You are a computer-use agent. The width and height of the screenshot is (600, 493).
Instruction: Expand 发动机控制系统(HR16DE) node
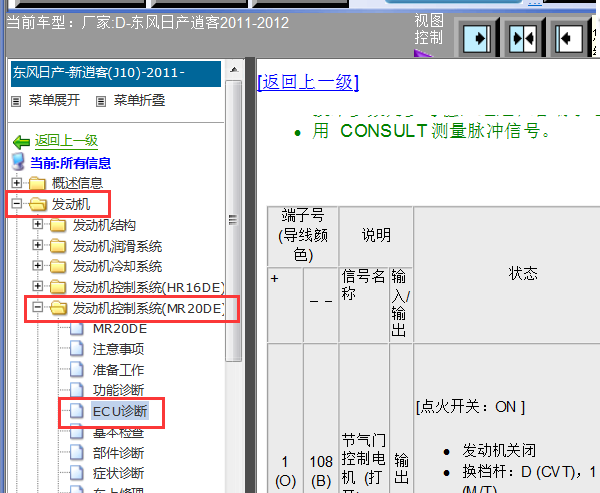pos(38,286)
